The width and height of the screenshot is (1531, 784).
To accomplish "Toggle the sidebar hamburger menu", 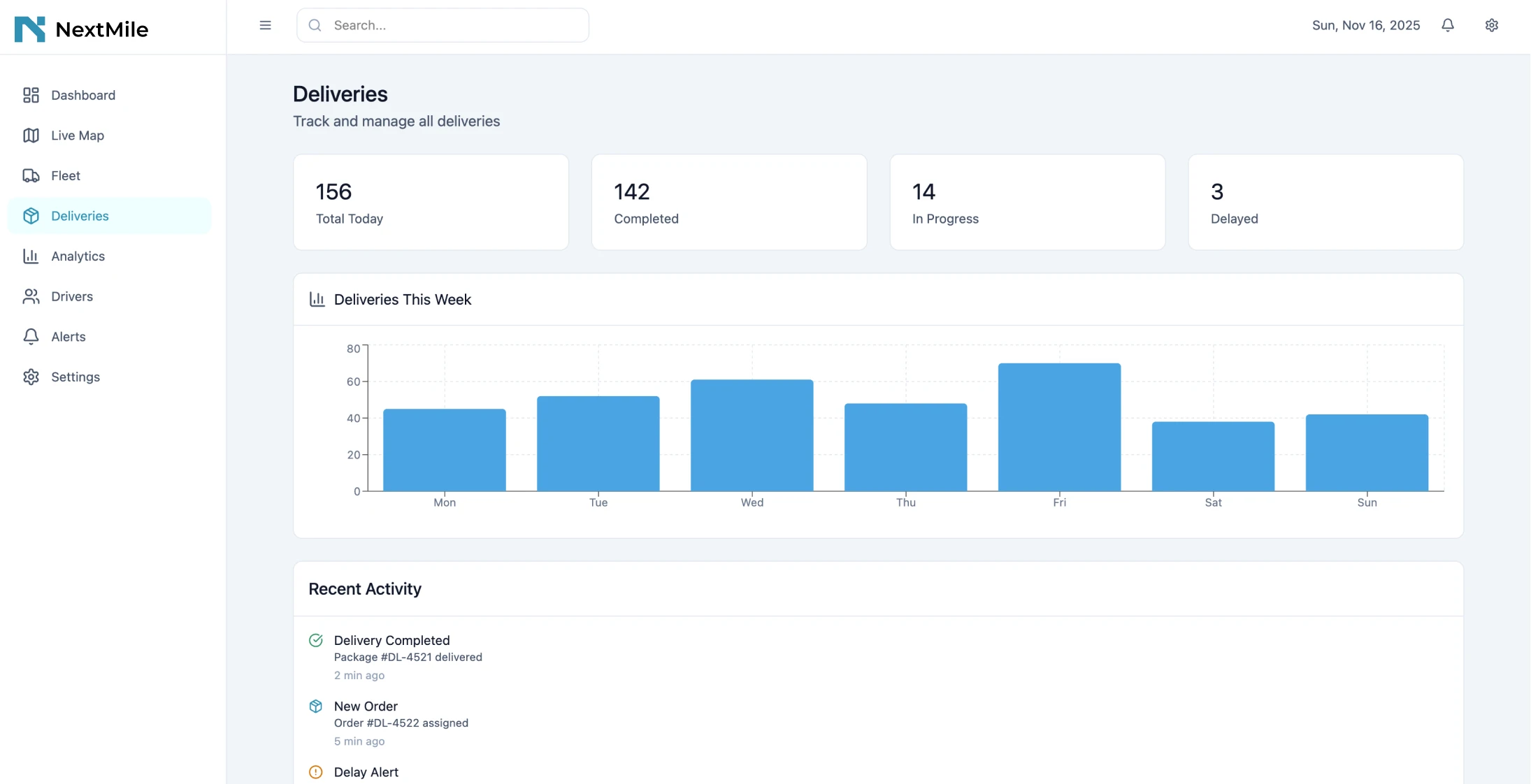I will coord(265,25).
